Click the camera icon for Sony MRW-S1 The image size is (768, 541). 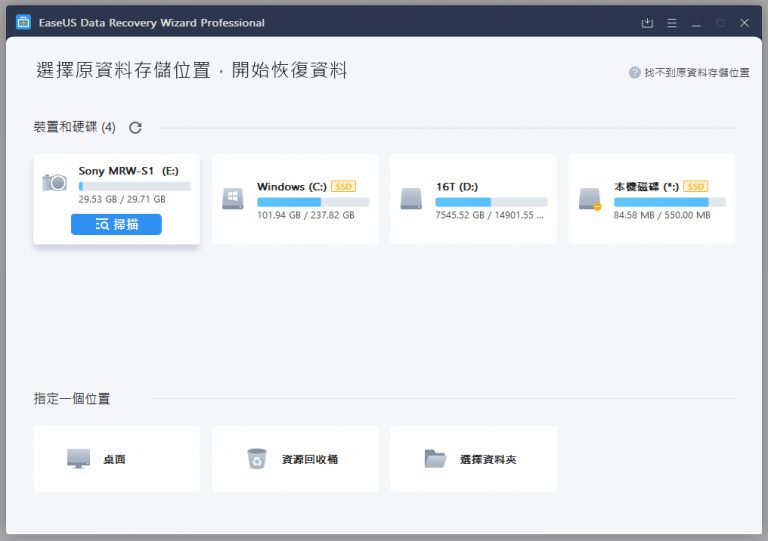coord(54,182)
